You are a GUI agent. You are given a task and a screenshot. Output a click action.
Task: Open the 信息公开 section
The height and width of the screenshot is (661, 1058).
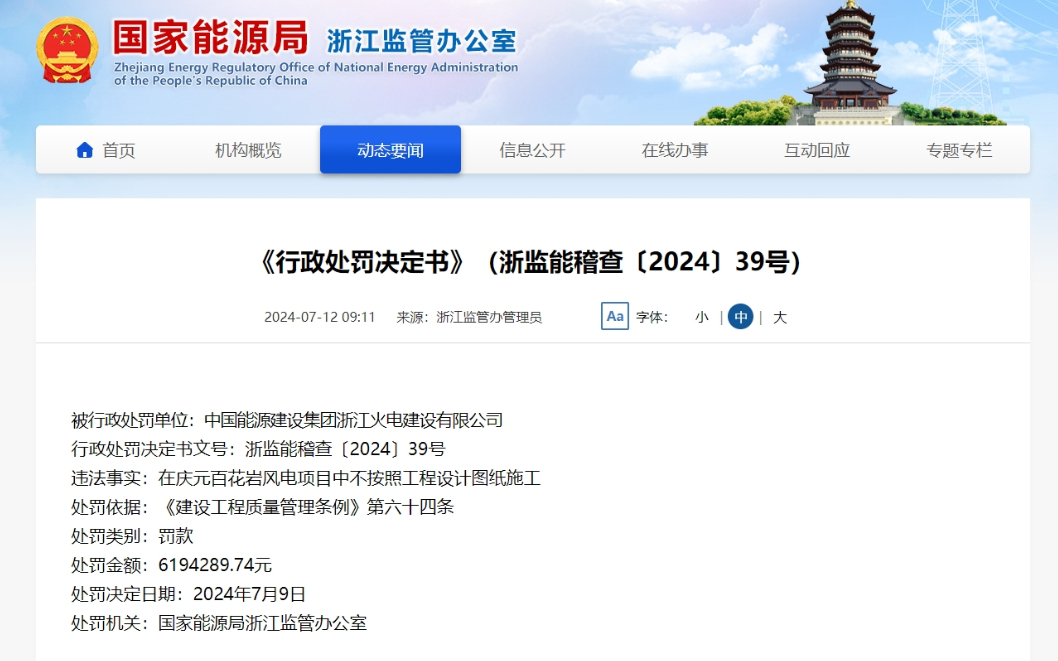pos(532,150)
